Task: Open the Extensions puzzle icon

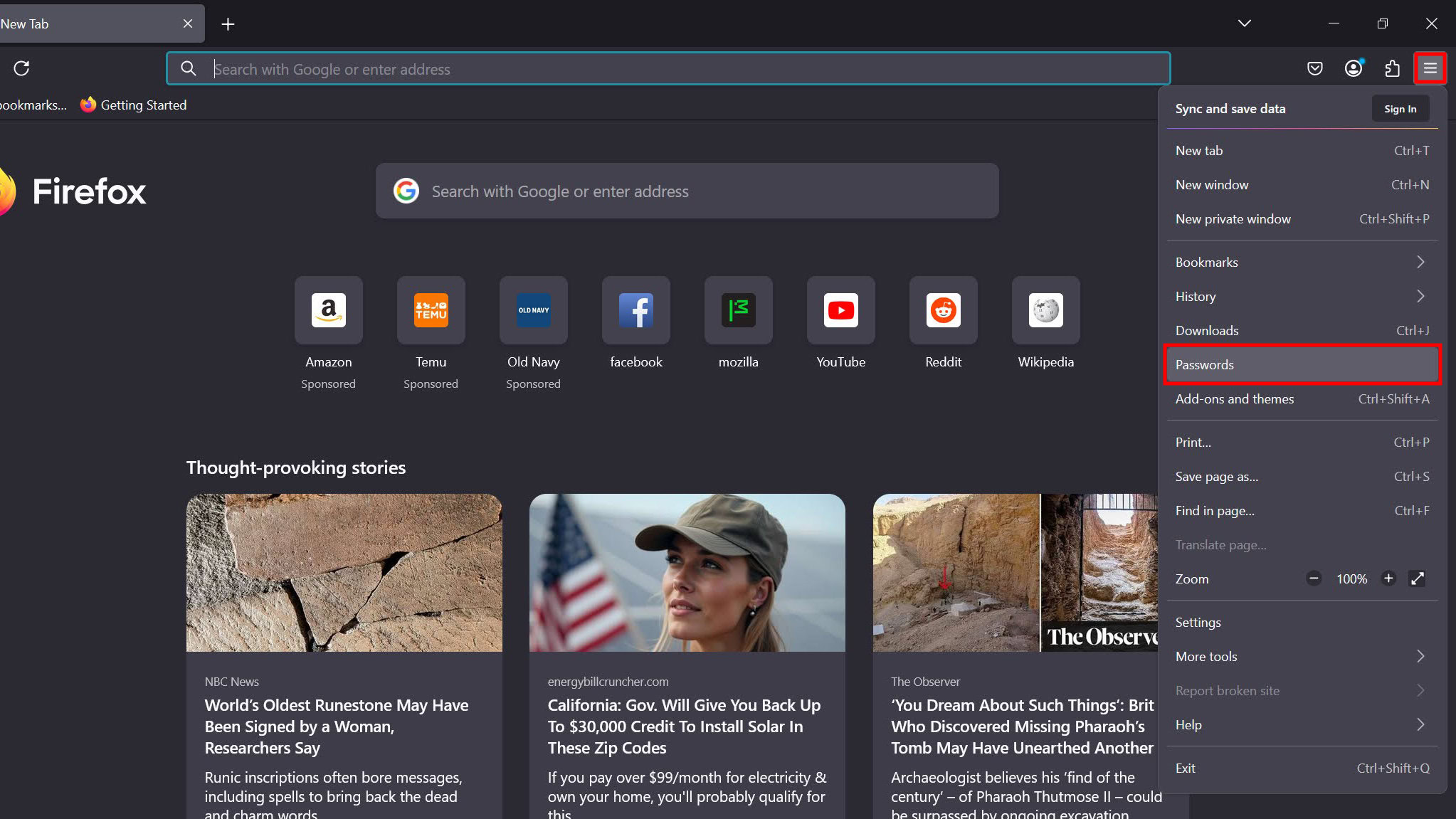Action: point(1392,68)
